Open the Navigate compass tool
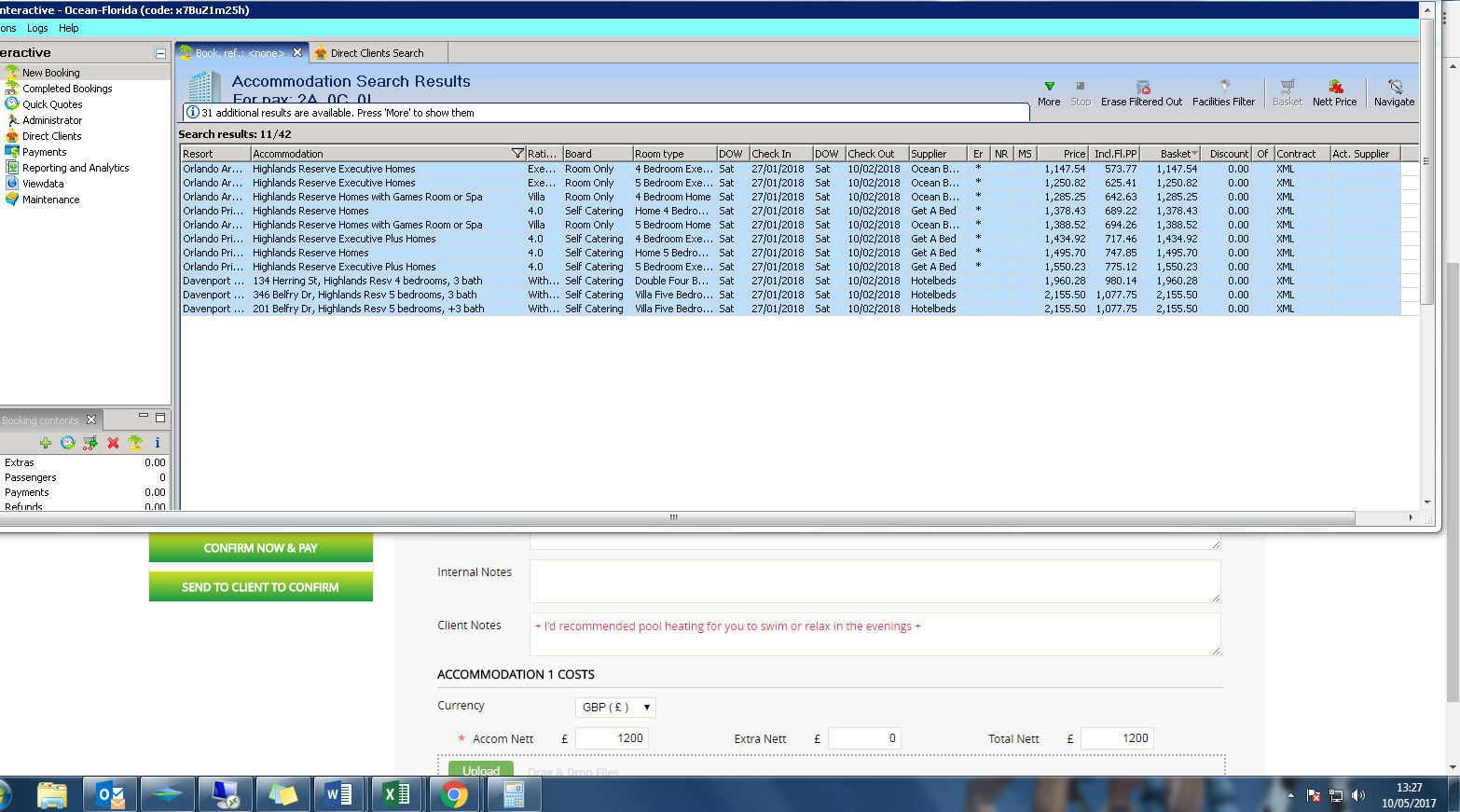The height and width of the screenshot is (812, 1460). [1395, 86]
